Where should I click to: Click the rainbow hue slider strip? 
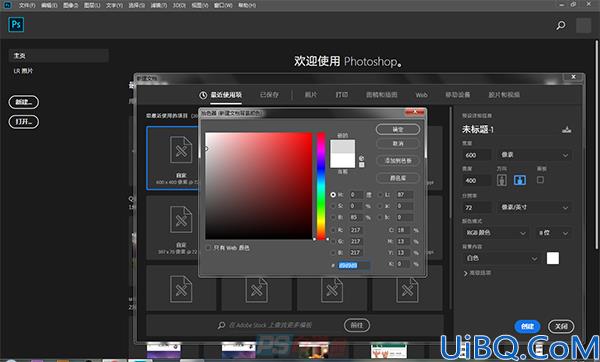coord(321,186)
